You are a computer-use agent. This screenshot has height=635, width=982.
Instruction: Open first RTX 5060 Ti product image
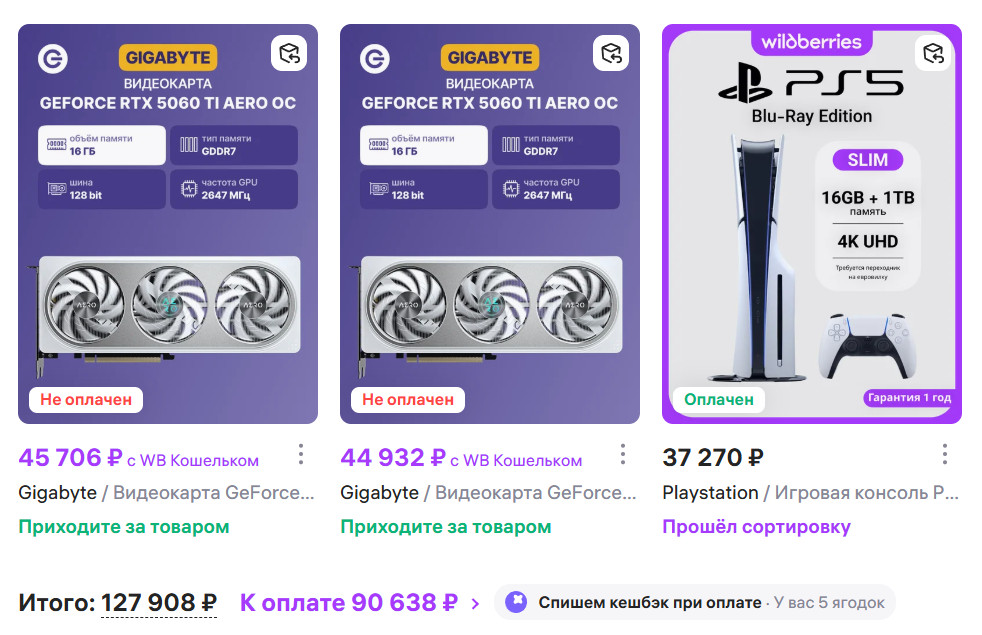(x=168, y=224)
